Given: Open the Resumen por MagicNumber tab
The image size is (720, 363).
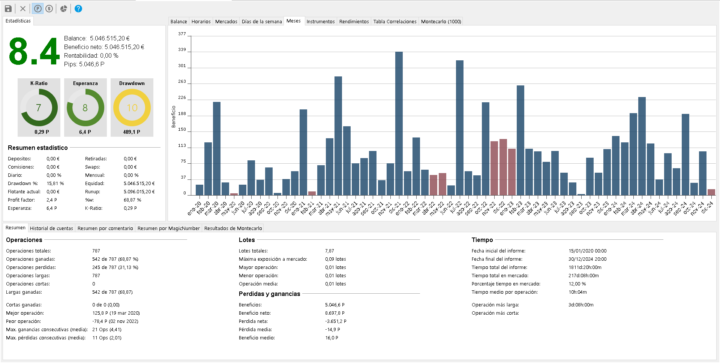Looking at the screenshot, I should [169, 228].
